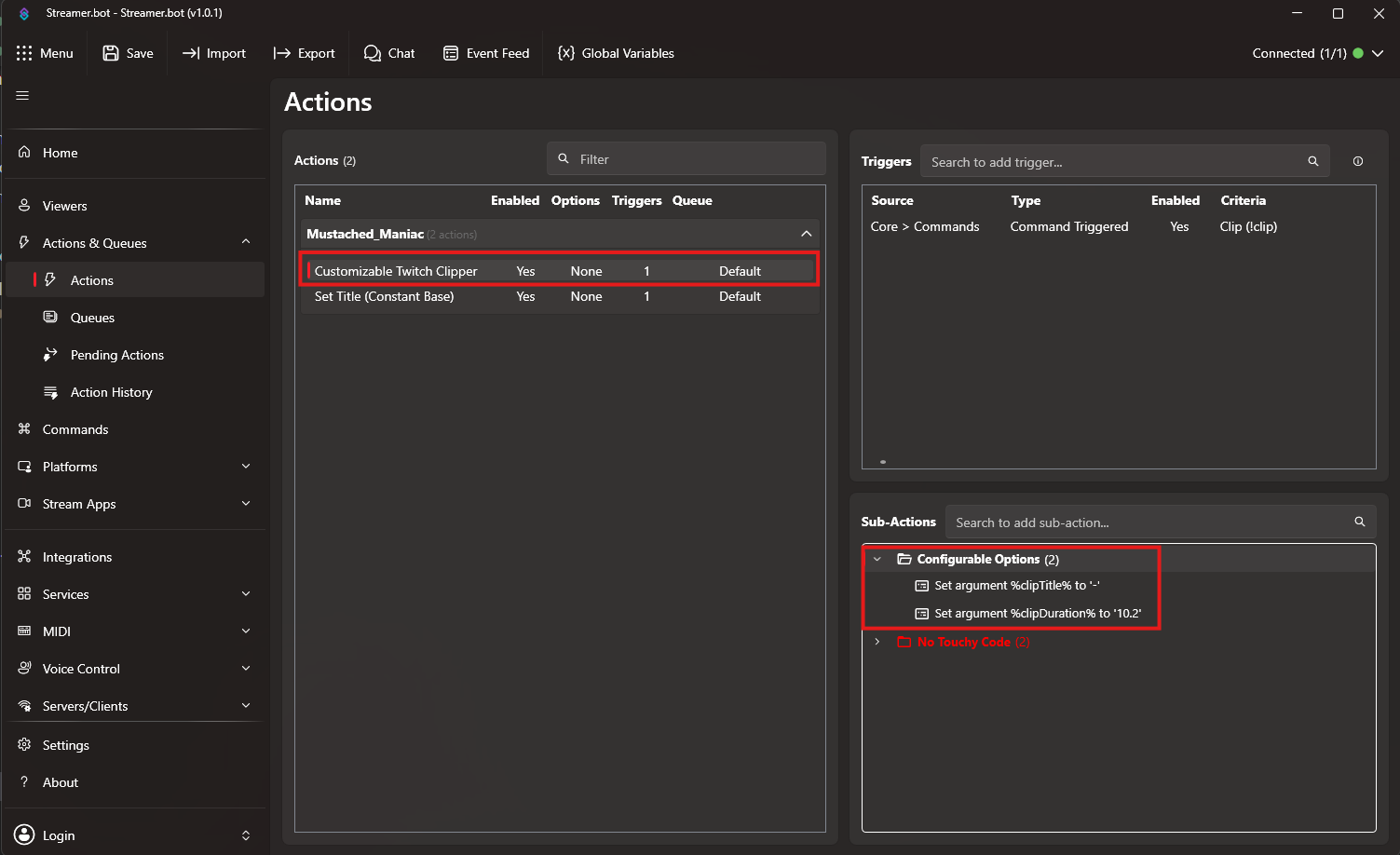The height and width of the screenshot is (855, 1400).
Task: Open the Chat window from the toolbar
Action: (x=389, y=53)
